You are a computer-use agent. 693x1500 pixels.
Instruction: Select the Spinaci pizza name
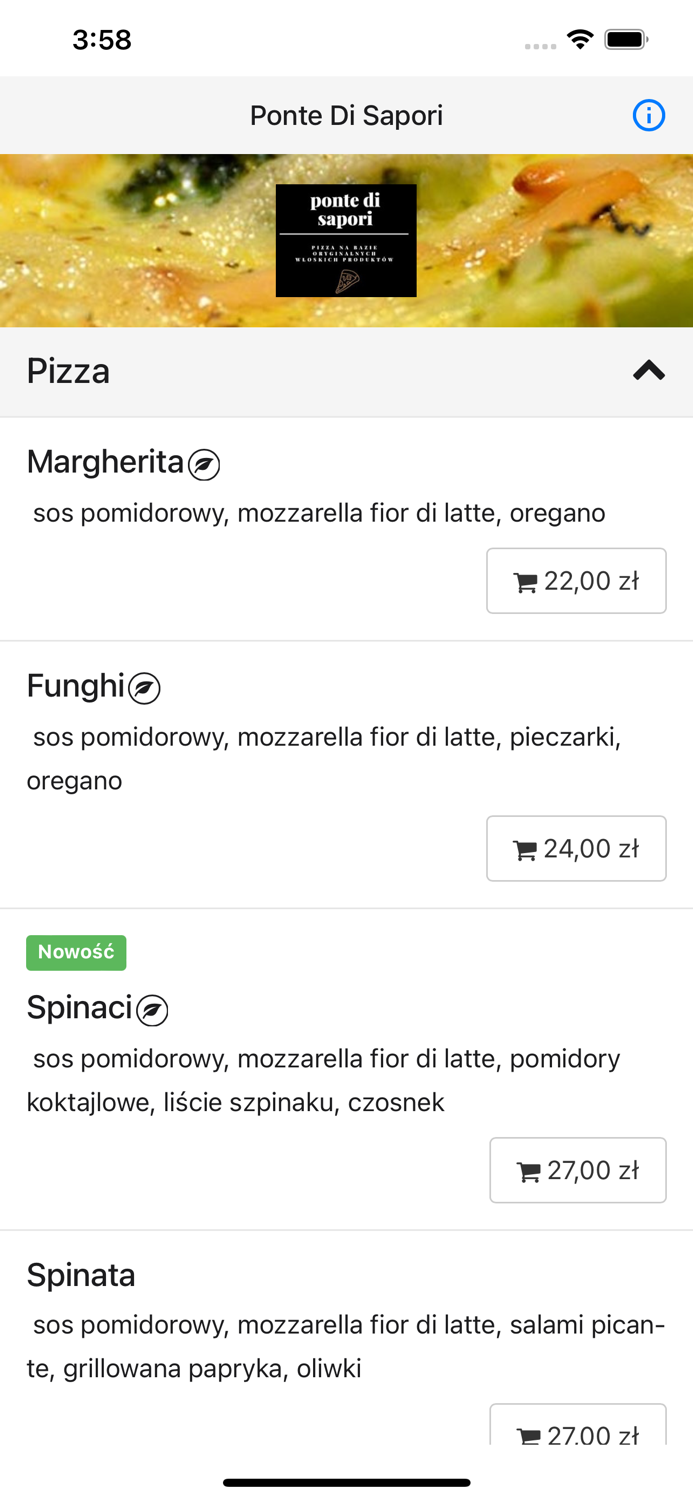79,1008
